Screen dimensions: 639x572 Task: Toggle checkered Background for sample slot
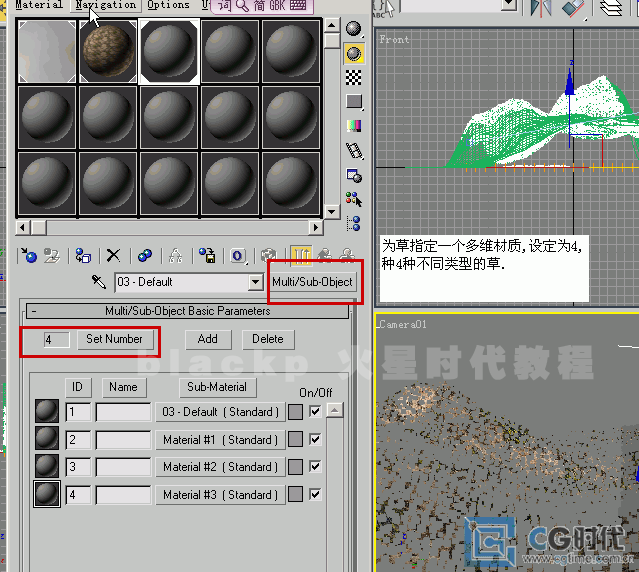(x=353, y=77)
